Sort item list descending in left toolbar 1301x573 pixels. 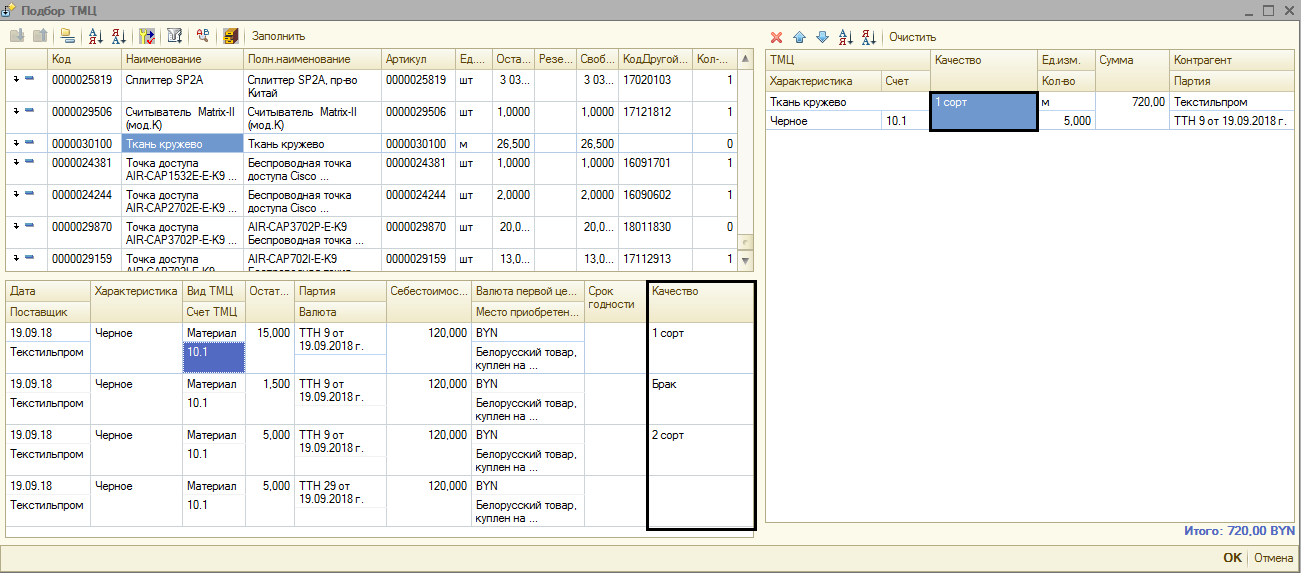click(x=119, y=36)
